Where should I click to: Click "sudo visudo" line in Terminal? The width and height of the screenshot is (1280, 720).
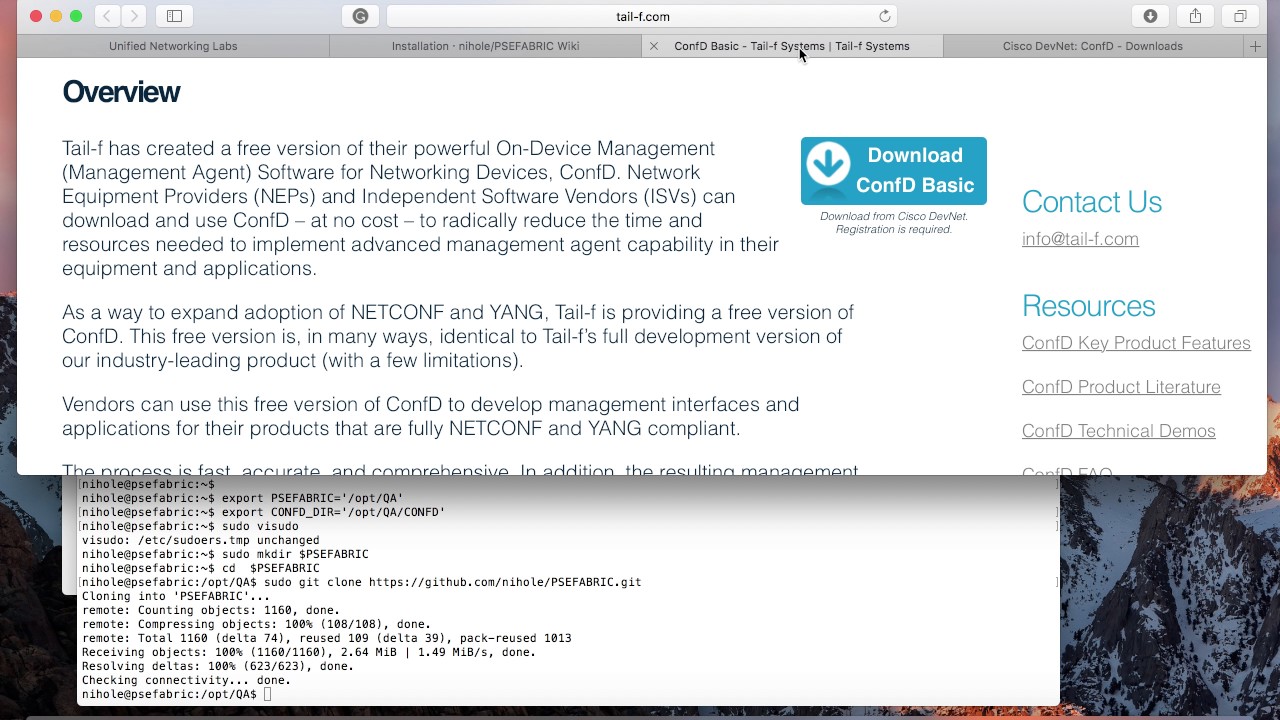tap(190, 526)
